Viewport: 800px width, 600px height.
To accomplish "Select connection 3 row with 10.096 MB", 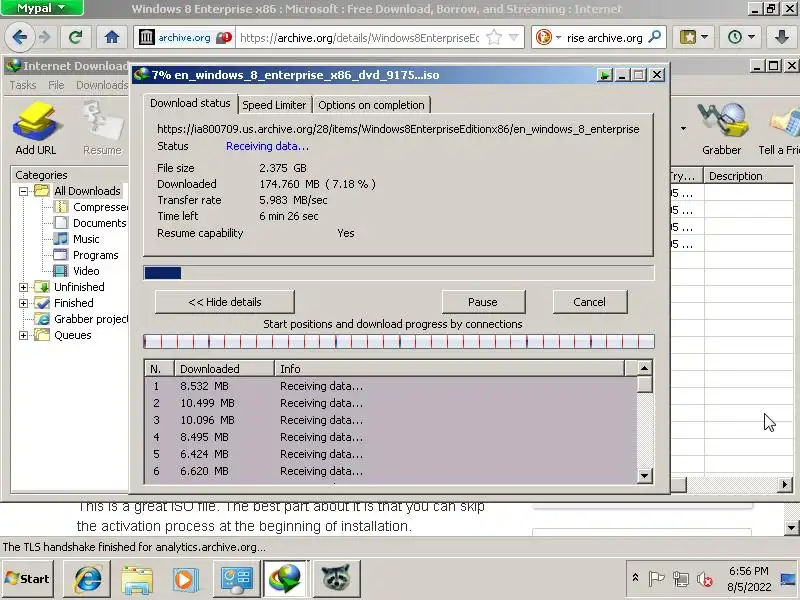I will click(391, 420).
